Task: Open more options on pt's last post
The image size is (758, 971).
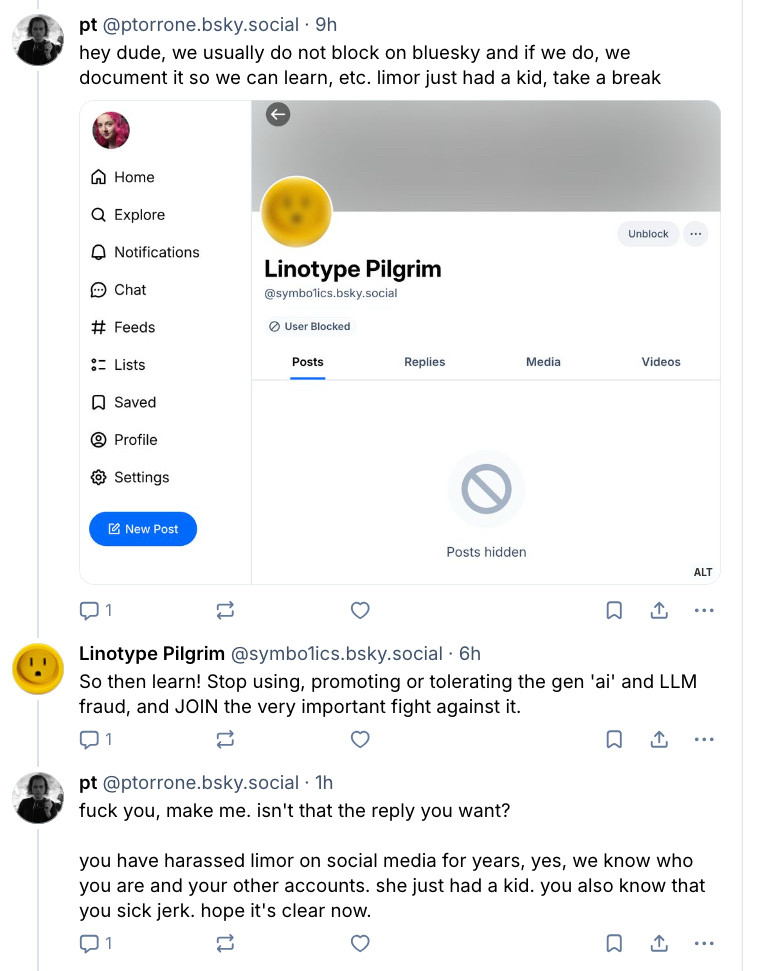Action: coord(704,942)
